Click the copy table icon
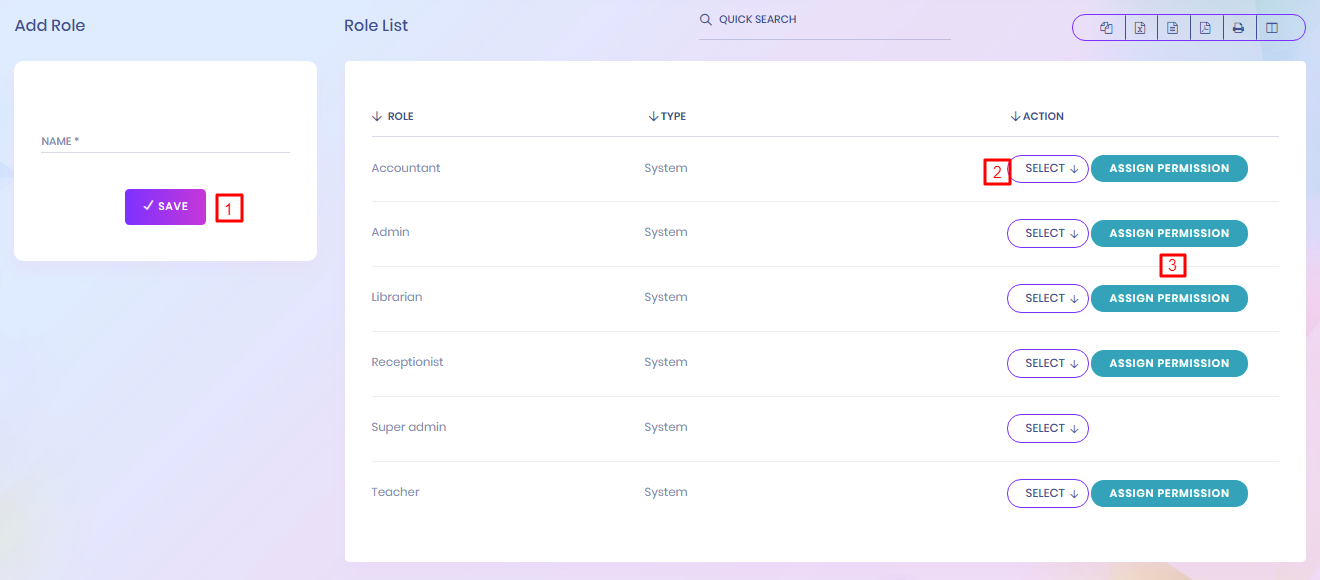 [x=1106, y=28]
